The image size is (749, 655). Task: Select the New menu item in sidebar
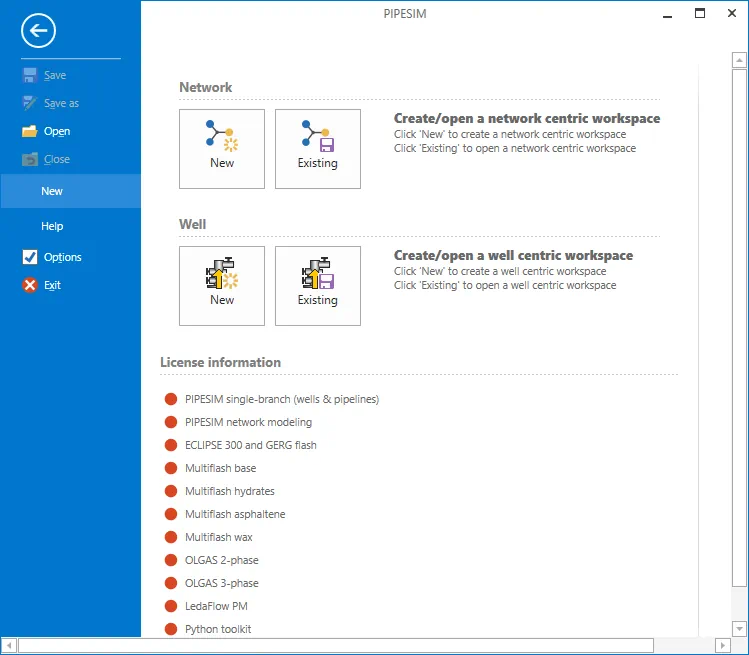point(71,191)
